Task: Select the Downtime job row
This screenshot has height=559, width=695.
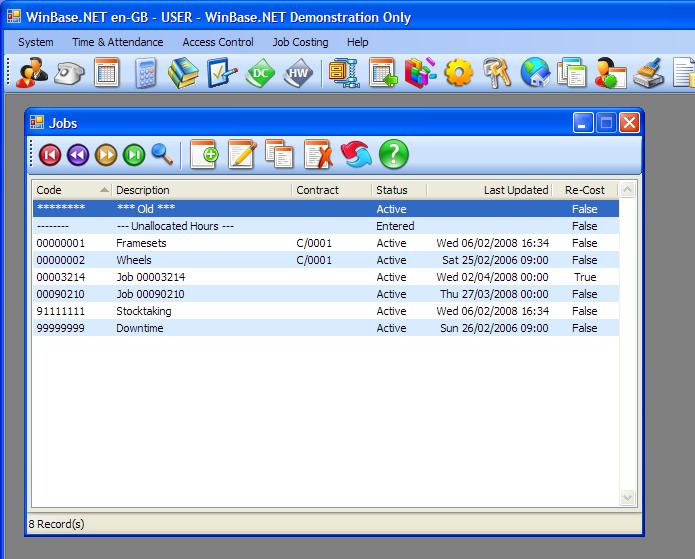Action: click(x=326, y=328)
